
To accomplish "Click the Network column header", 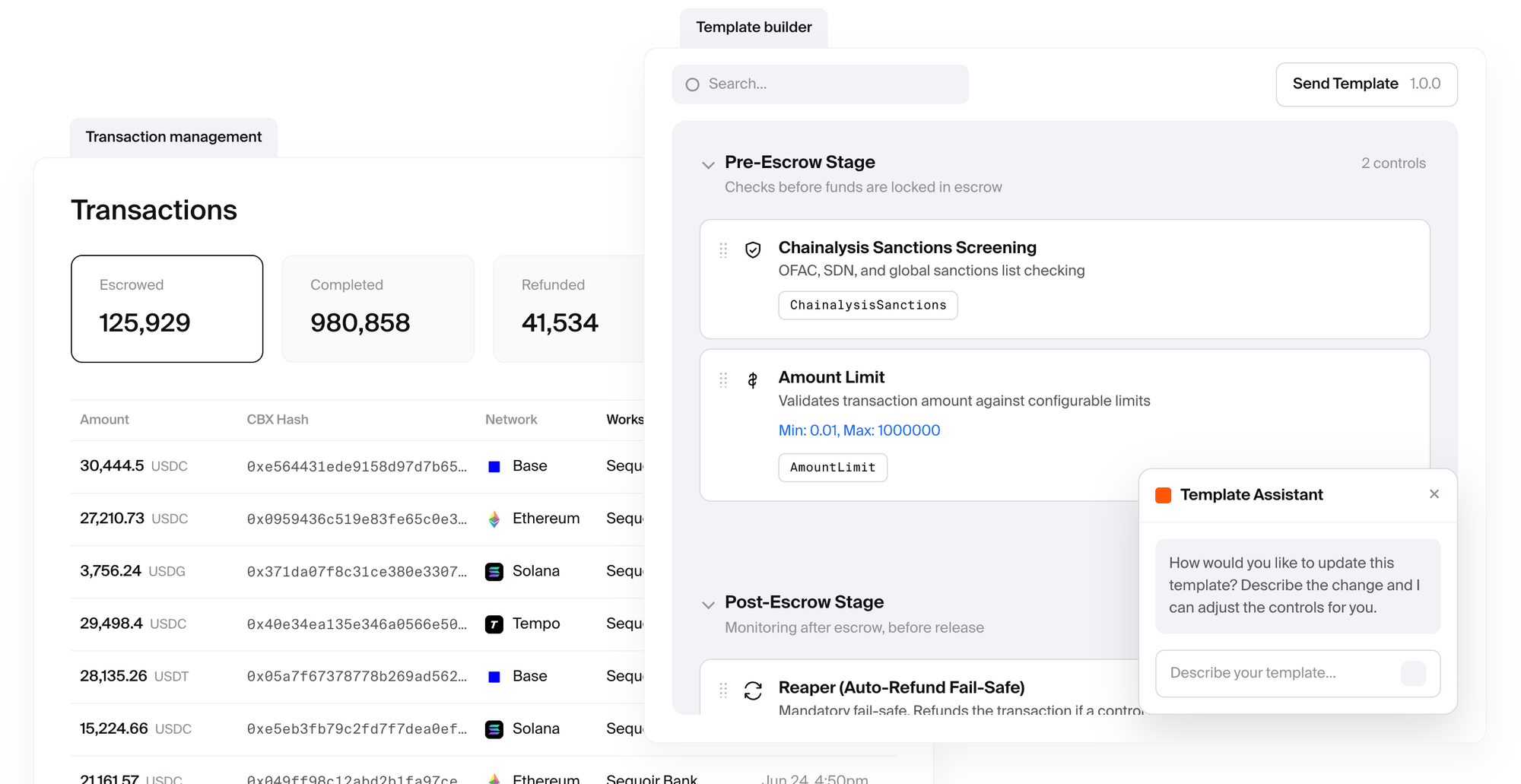I will click(511, 420).
